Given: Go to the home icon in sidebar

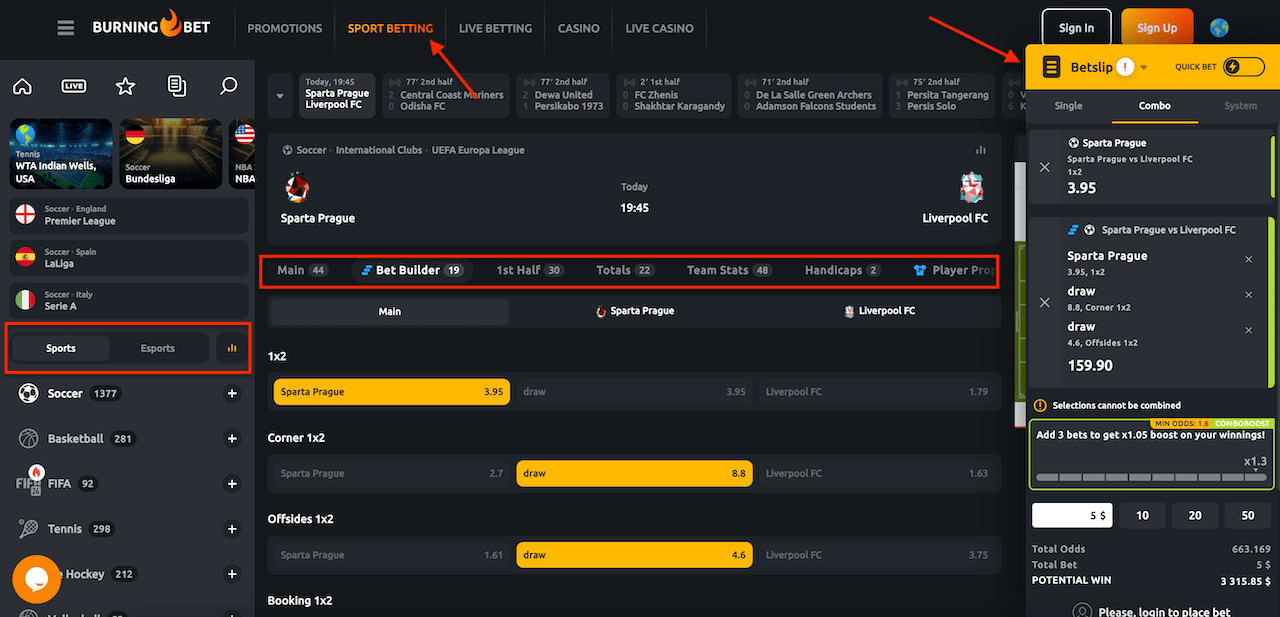Looking at the screenshot, I should pos(22,86).
